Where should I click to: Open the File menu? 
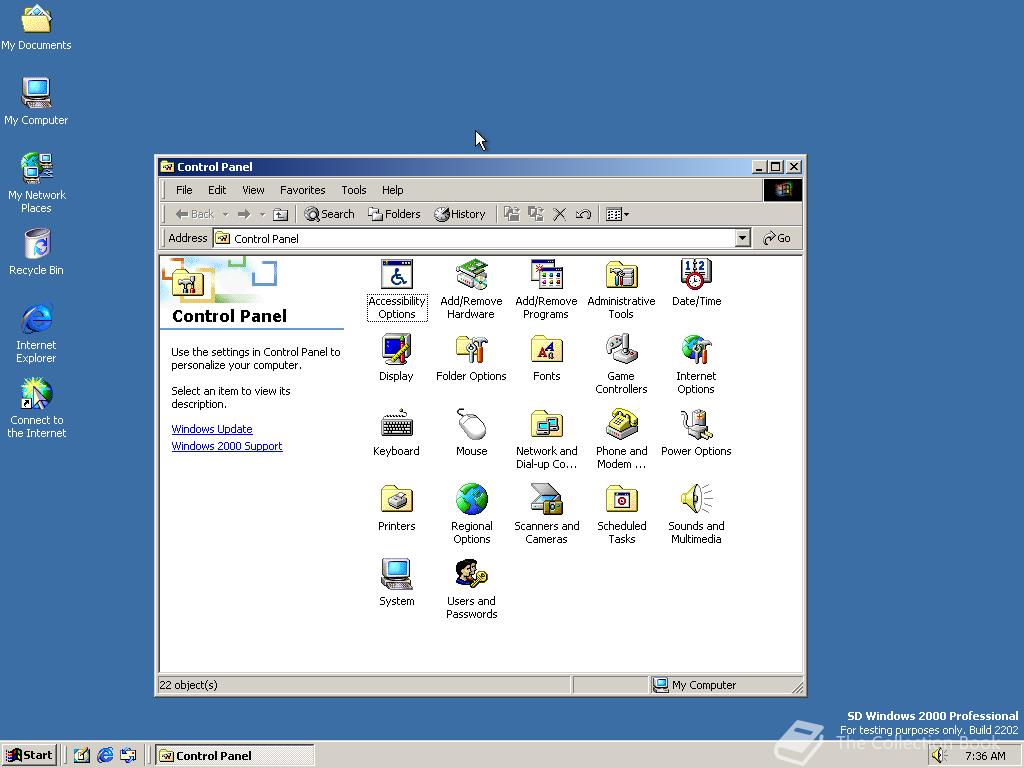[x=184, y=190]
